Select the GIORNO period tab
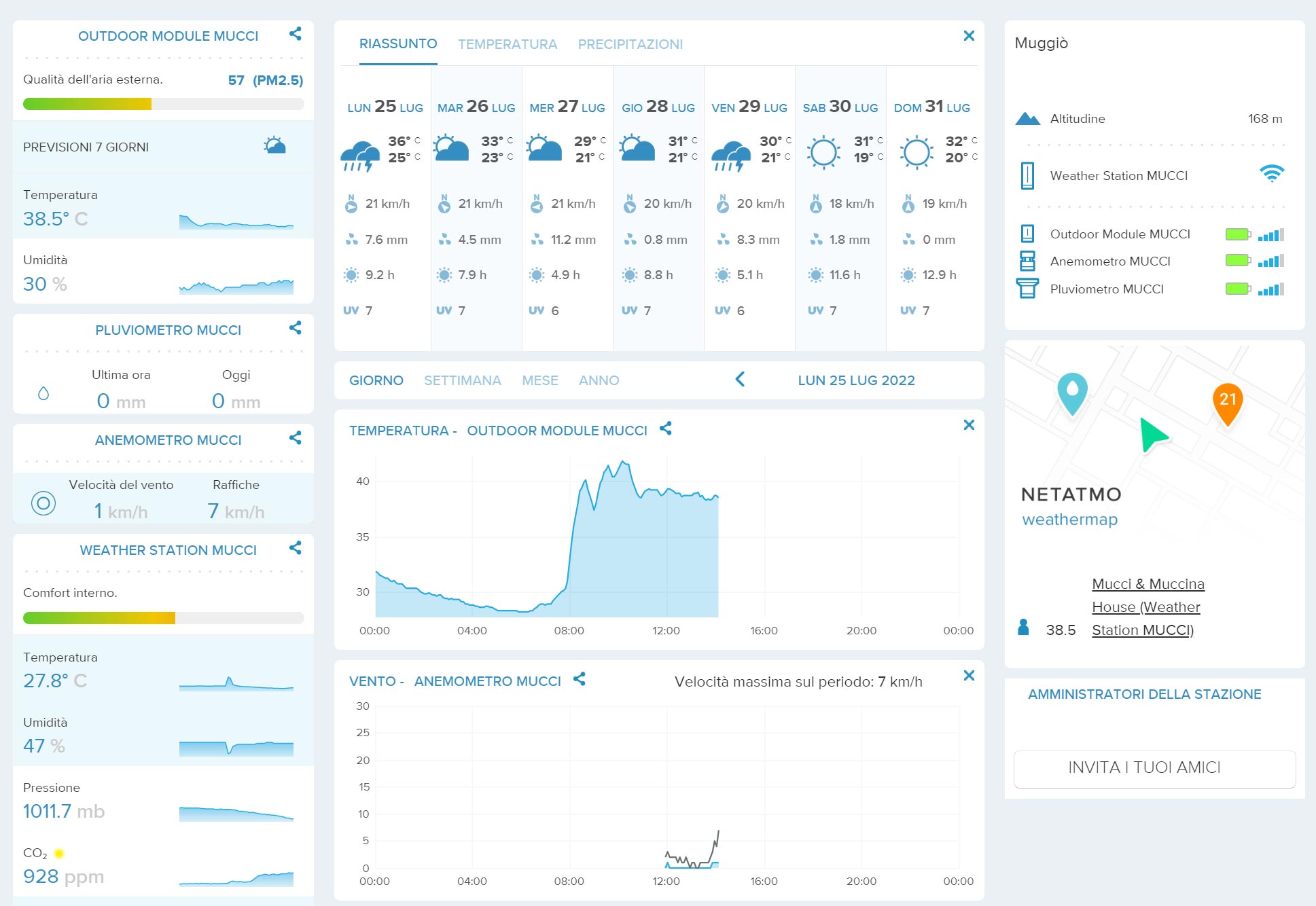 (x=376, y=380)
